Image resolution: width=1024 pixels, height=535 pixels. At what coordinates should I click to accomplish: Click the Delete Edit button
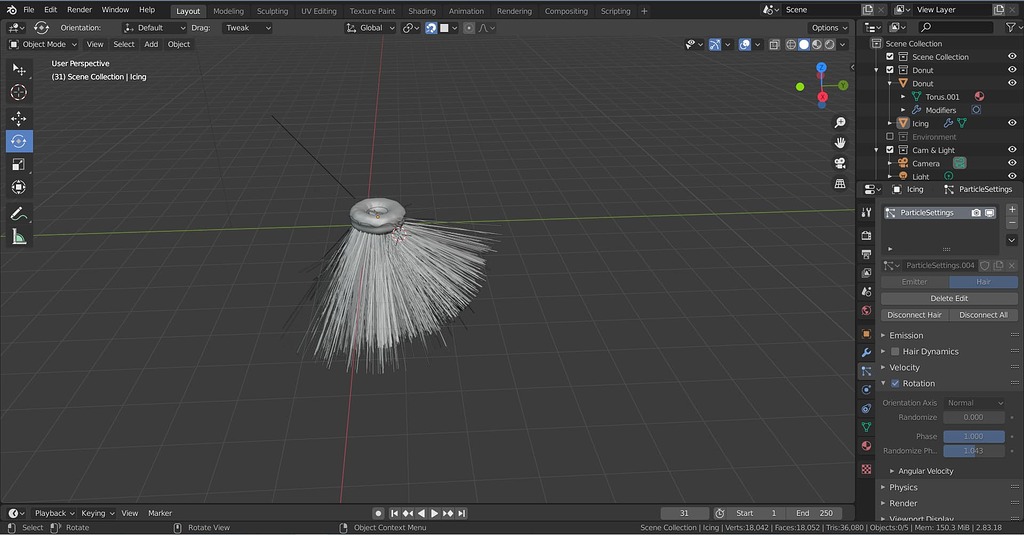[x=949, y=299]
